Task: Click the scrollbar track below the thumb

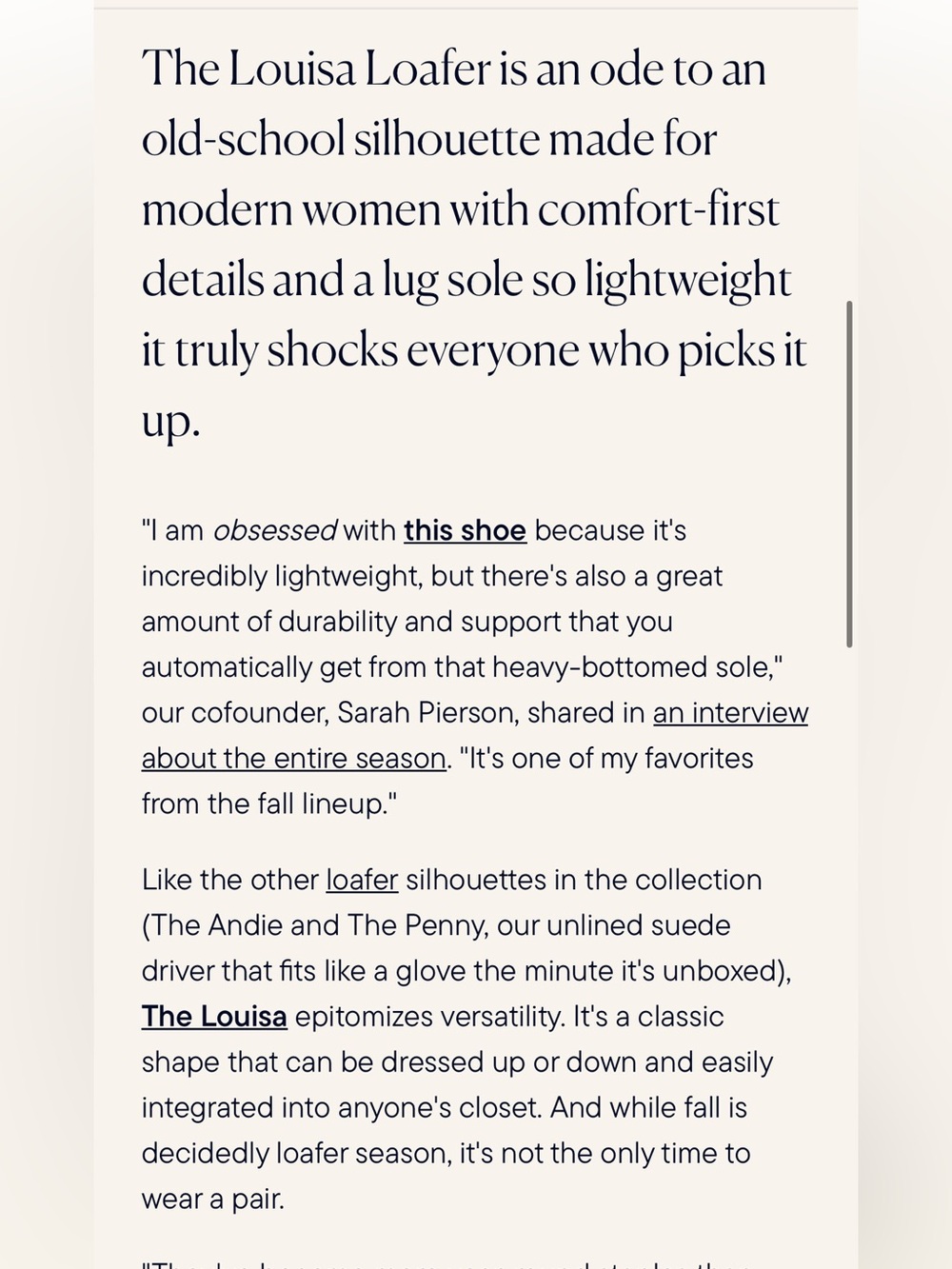Action: point(849,952)
